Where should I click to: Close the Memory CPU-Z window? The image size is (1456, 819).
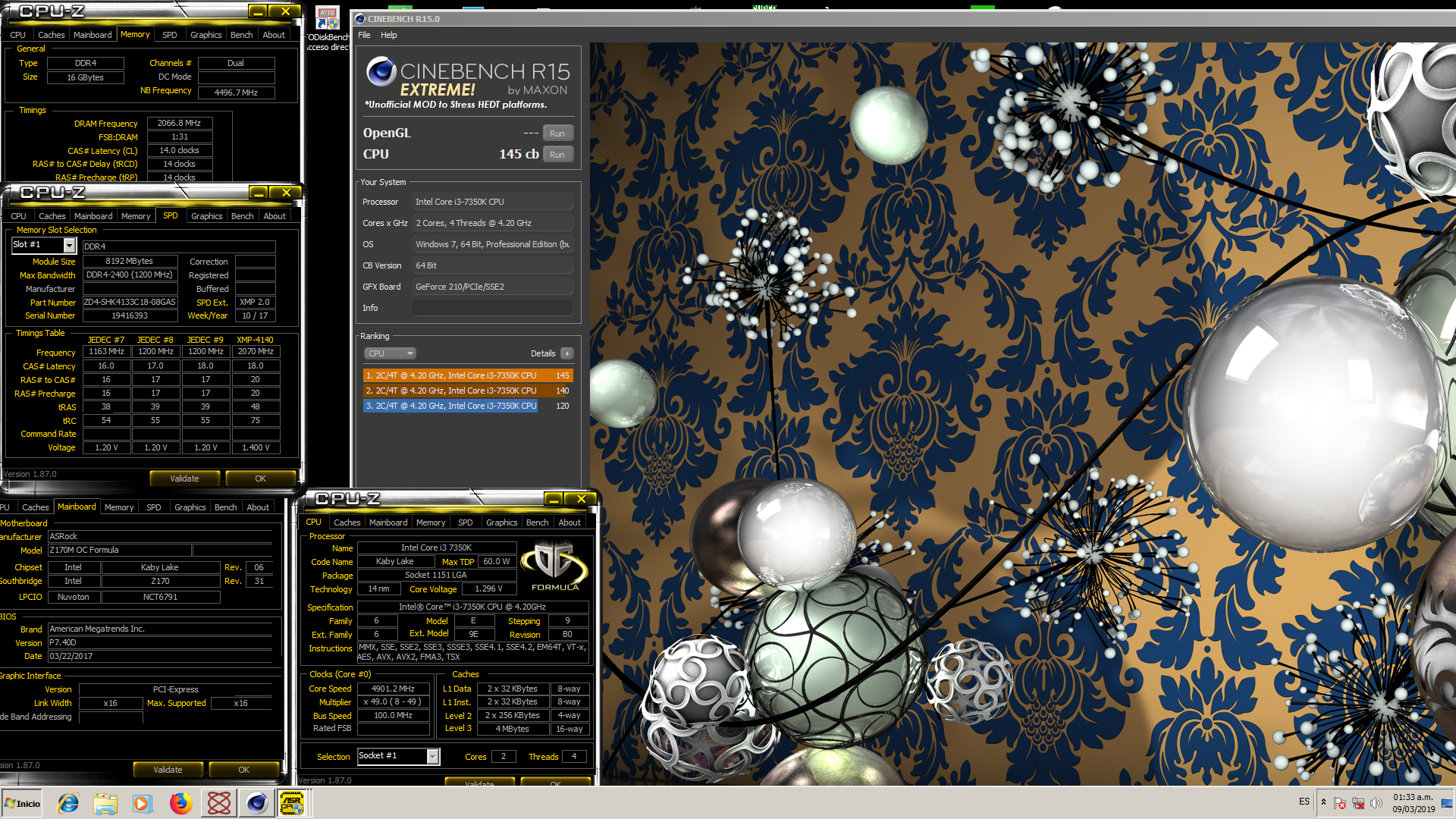click(x=285, y=11)
